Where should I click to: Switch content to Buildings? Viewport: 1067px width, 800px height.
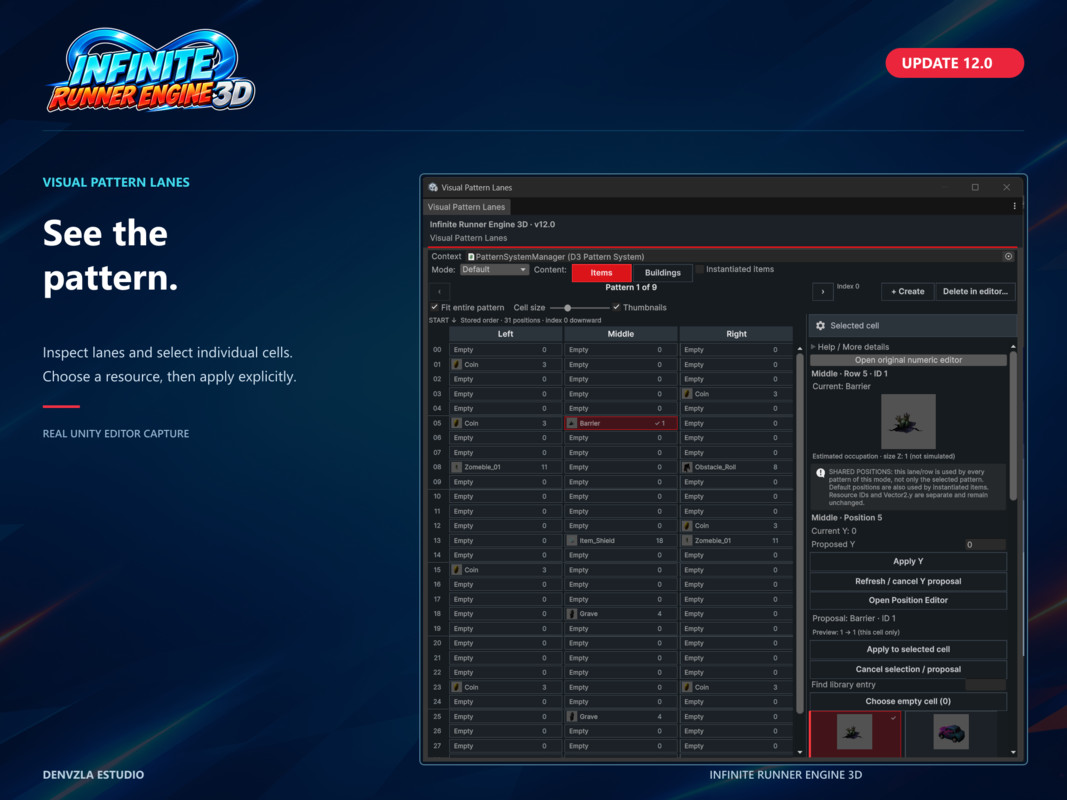[662, 273]
